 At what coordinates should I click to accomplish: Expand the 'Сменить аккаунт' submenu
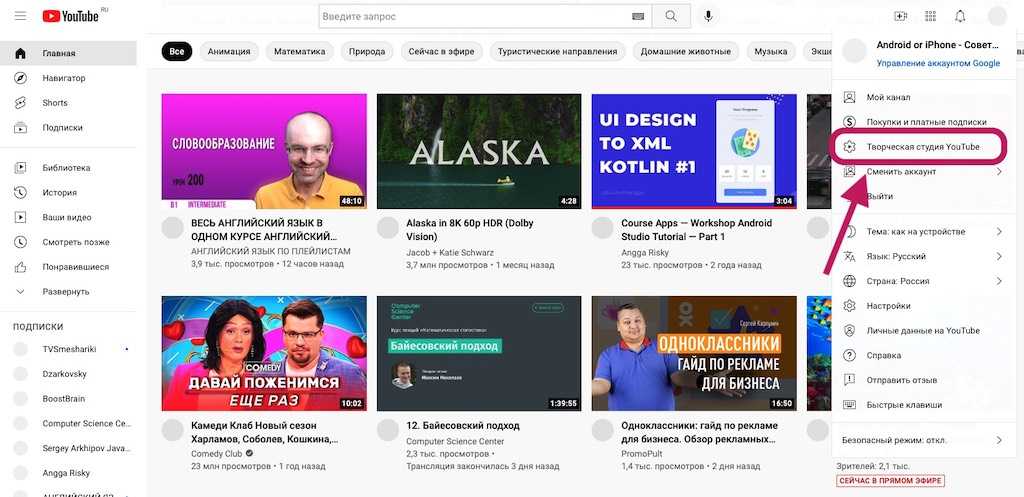coord(920,172)
